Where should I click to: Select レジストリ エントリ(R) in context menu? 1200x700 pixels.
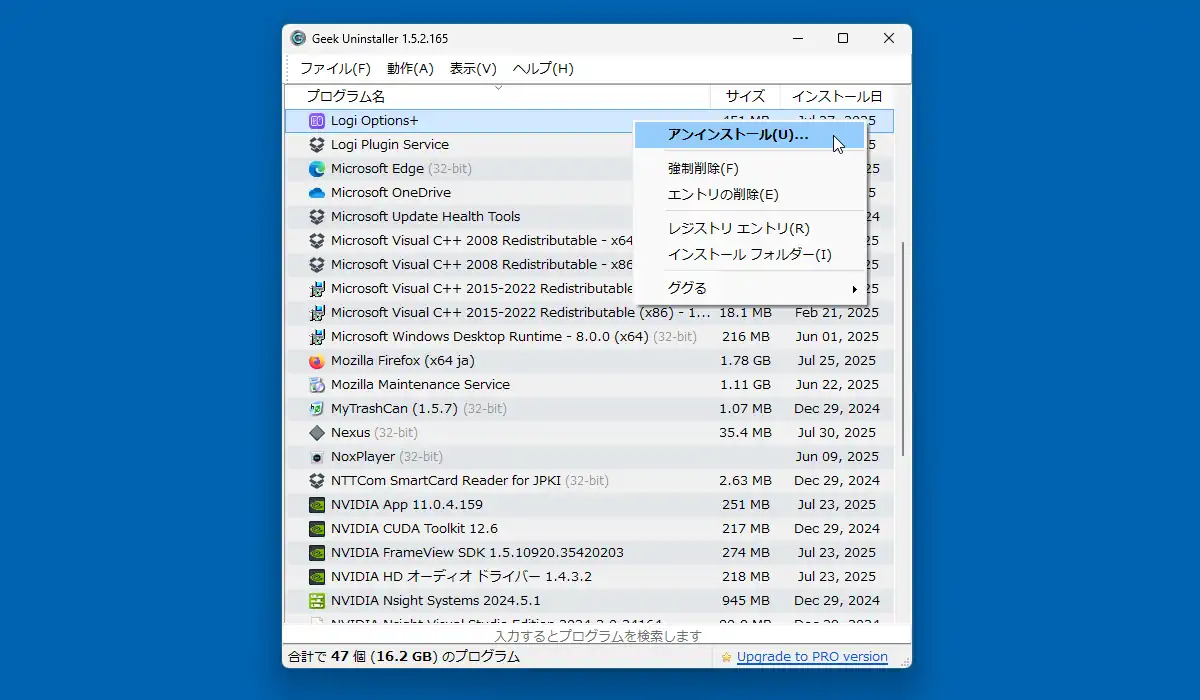[x=750, y=229]
